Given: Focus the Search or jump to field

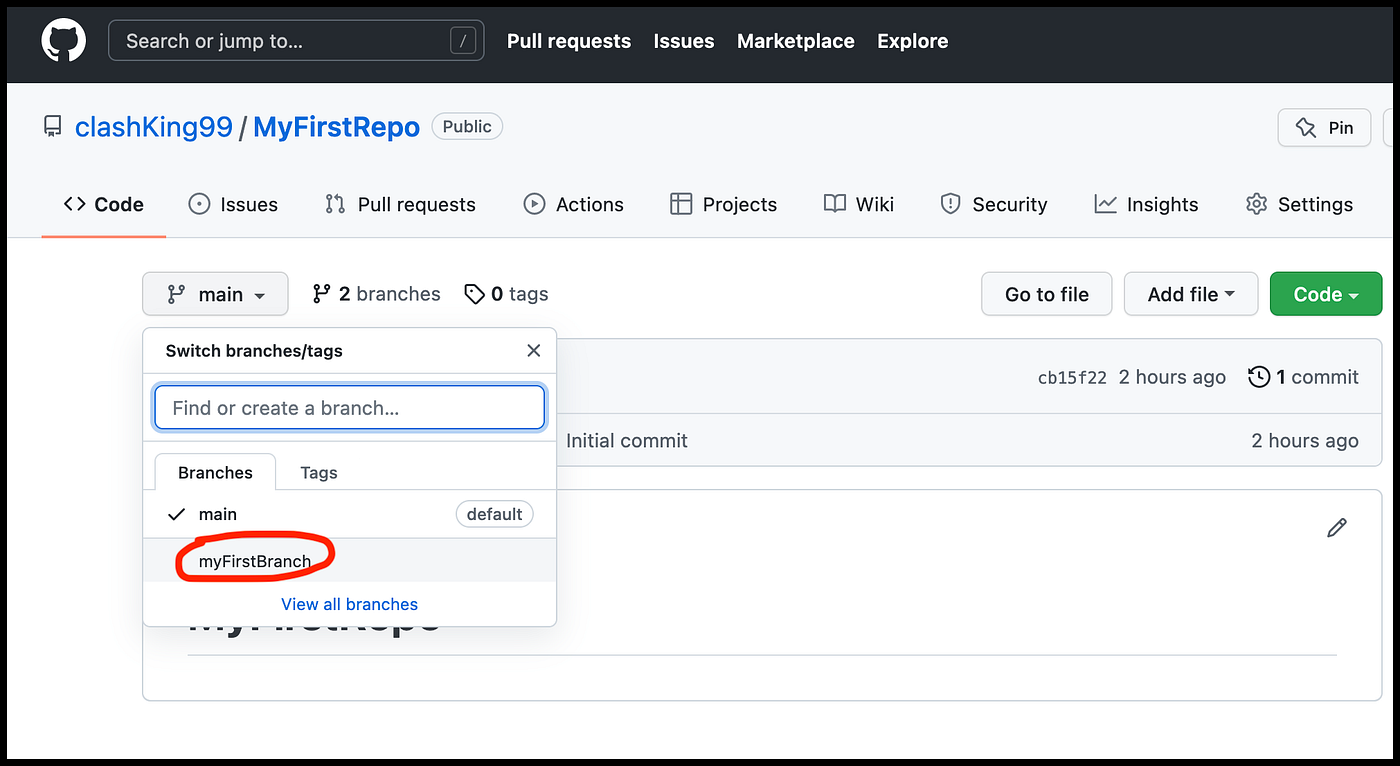Looking at the screenshot, I should (296, 41).
